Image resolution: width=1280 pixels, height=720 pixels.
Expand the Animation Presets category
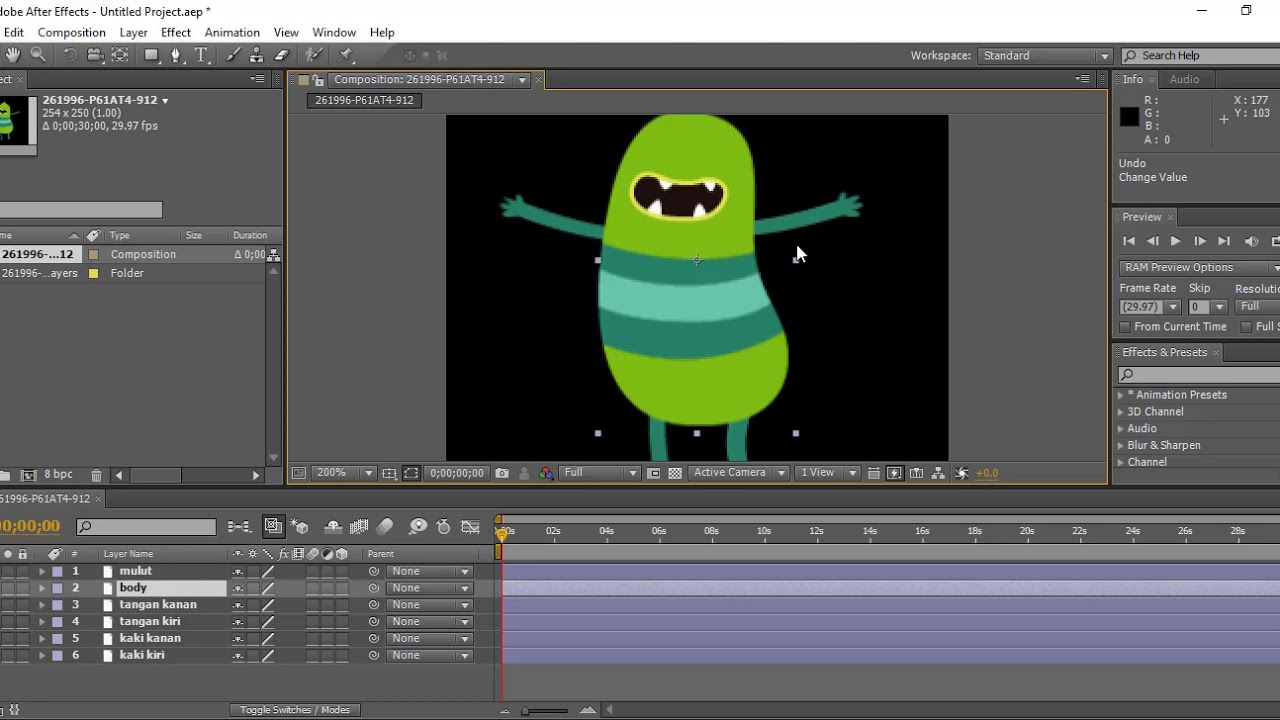click(1121, 395)
